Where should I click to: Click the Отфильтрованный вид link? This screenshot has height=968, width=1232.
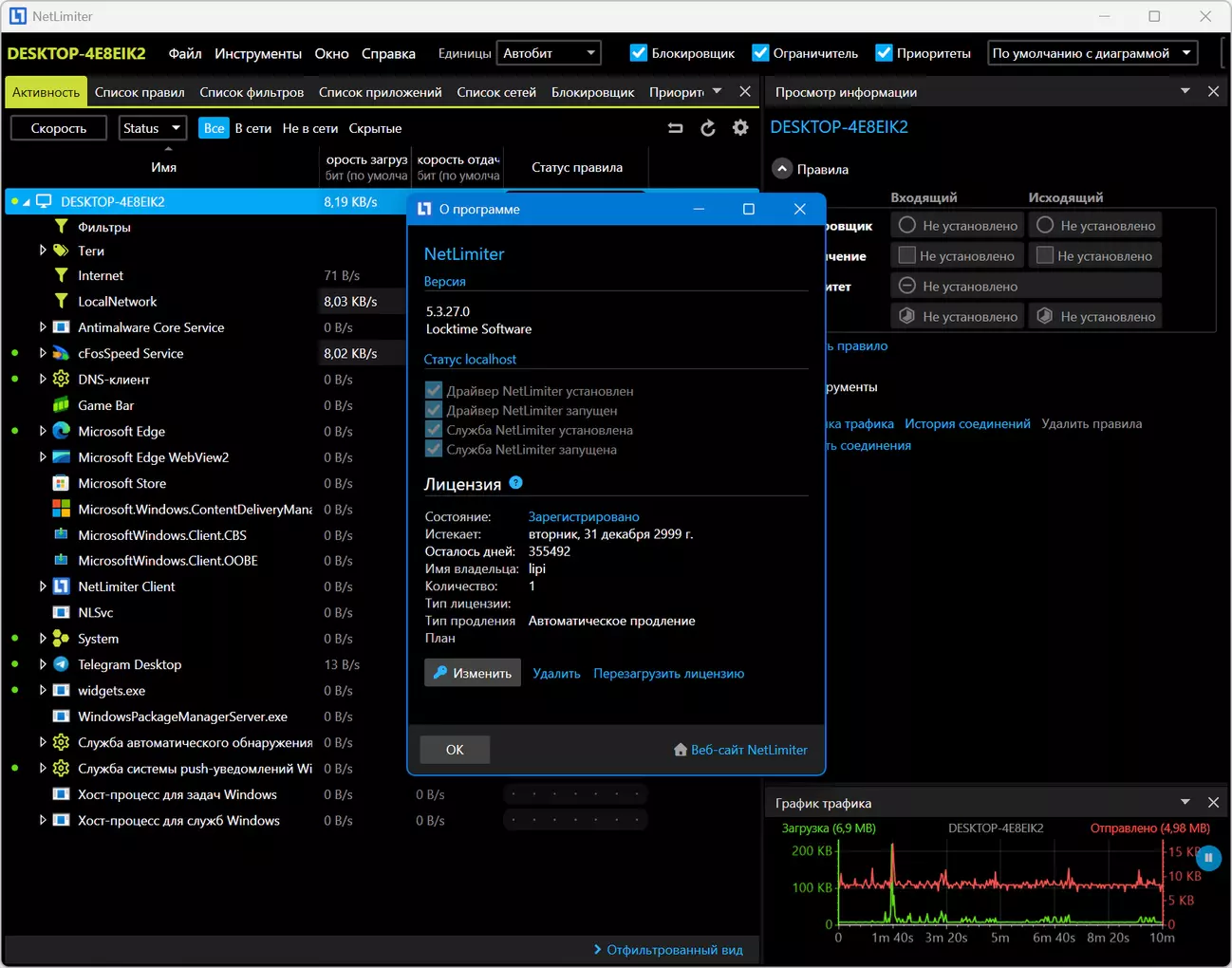click(675, 950)
